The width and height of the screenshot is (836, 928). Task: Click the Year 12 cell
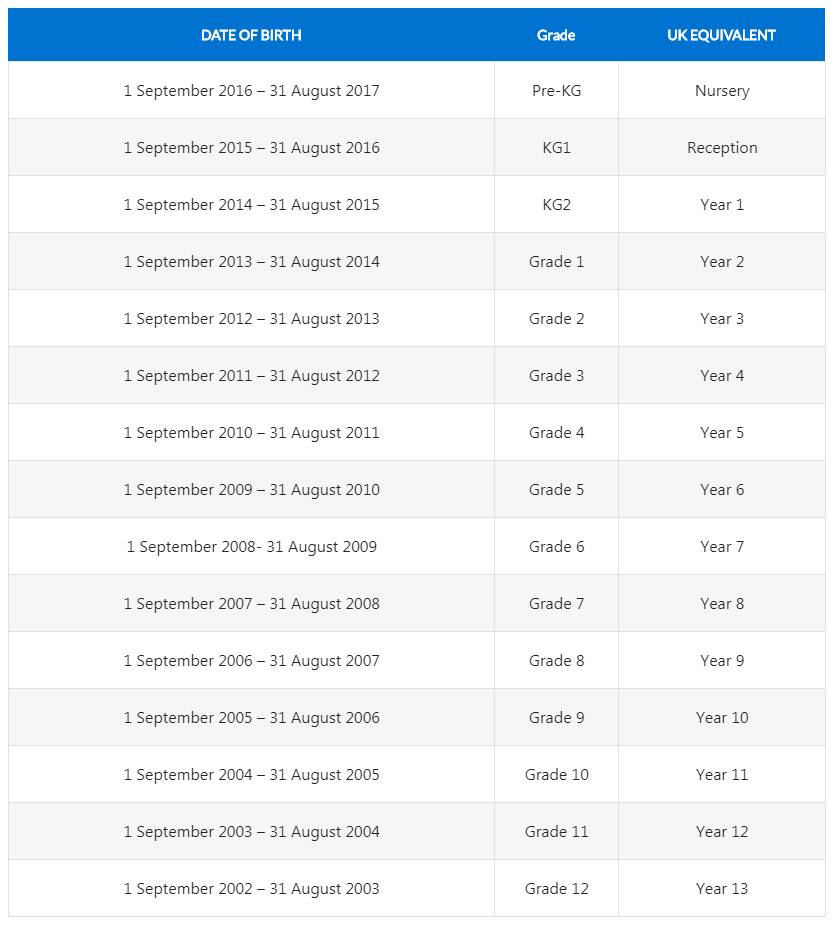(721, 832)
